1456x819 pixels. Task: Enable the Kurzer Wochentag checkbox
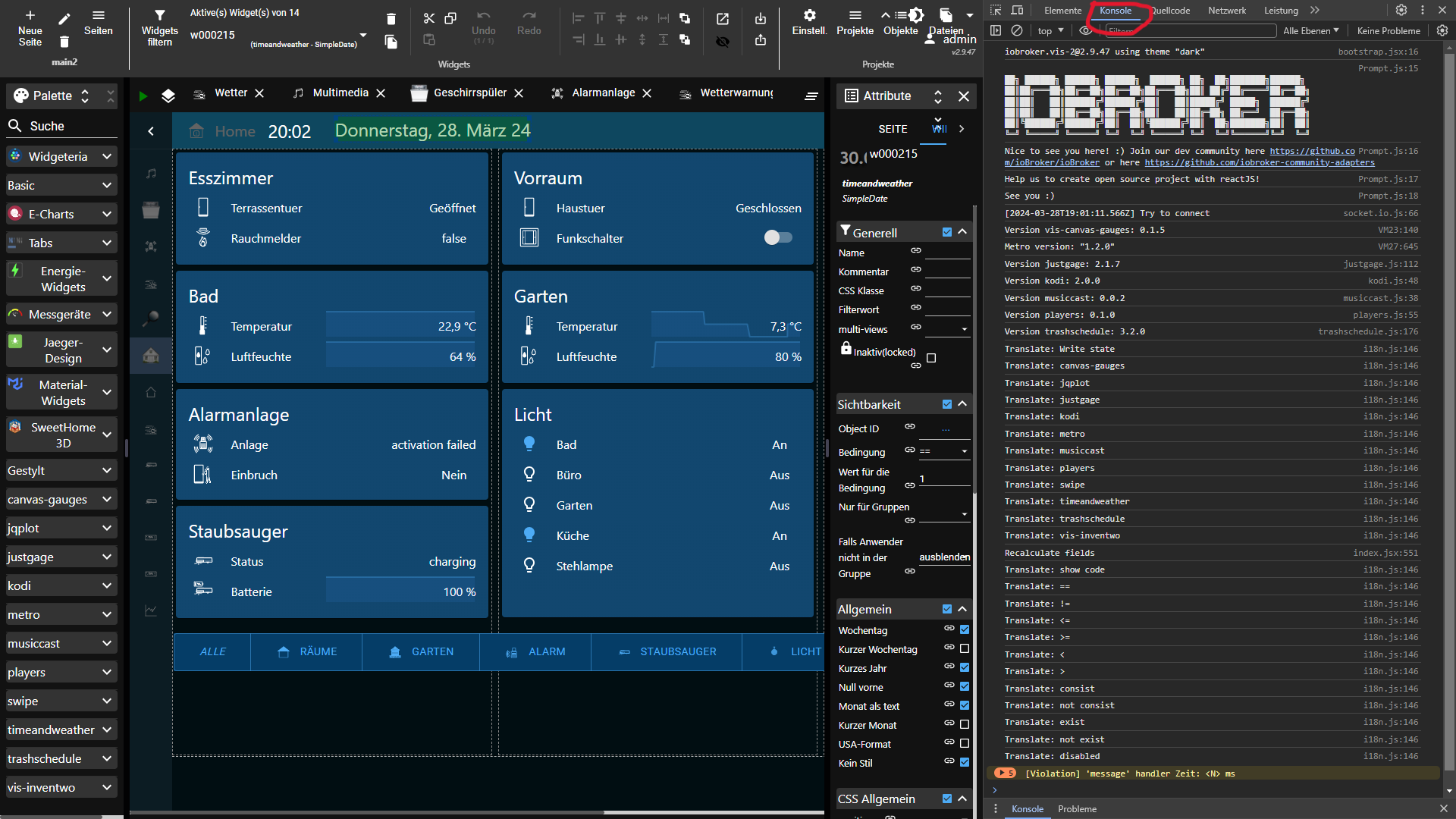(965, 649)
